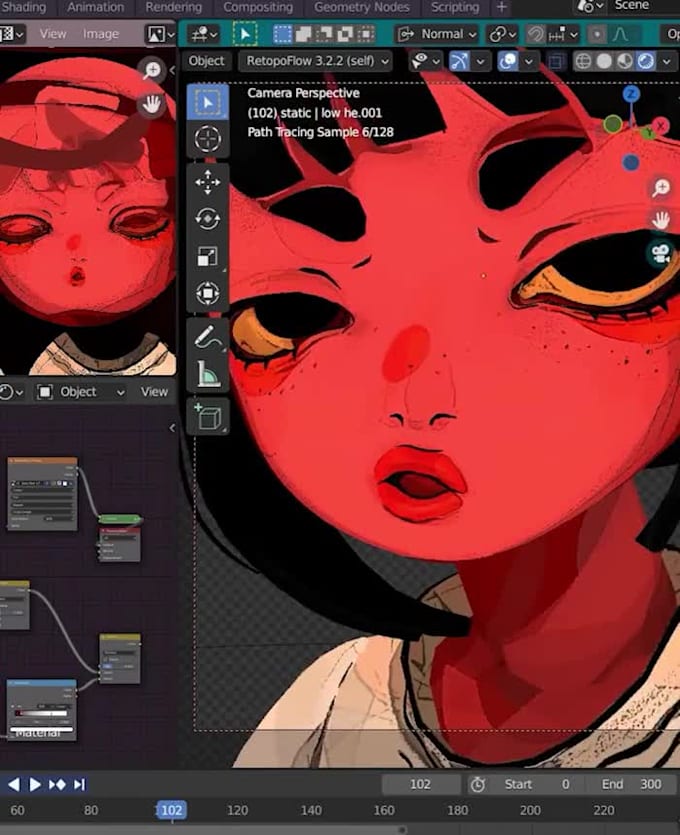
Task: Click the red X axis on navigation gizmo
Action: click(661, 126)
